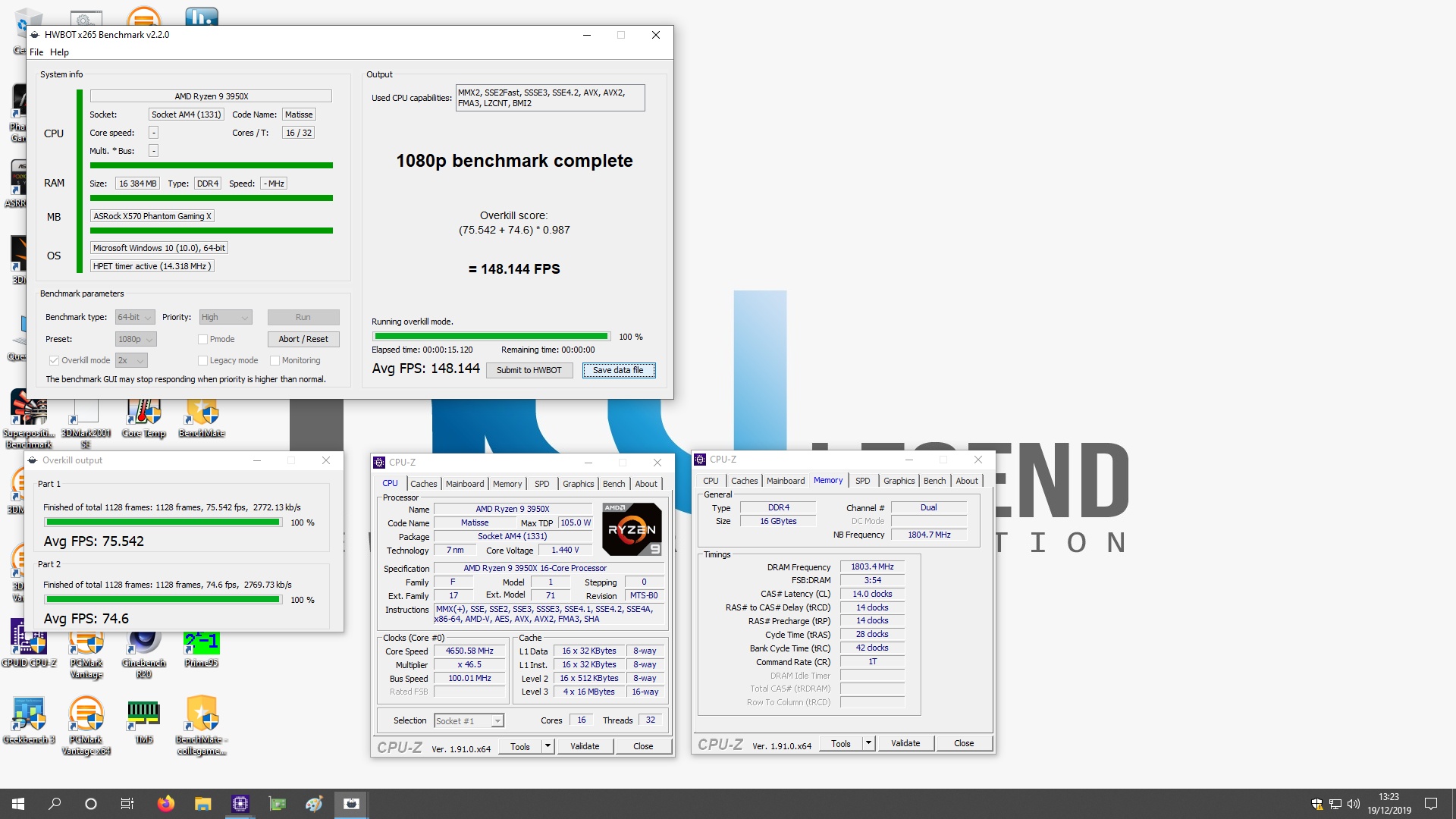This screenshot has height=819, width=1456.
Task: Open Core Temp desktop shortcut
Action: point(143,418)
